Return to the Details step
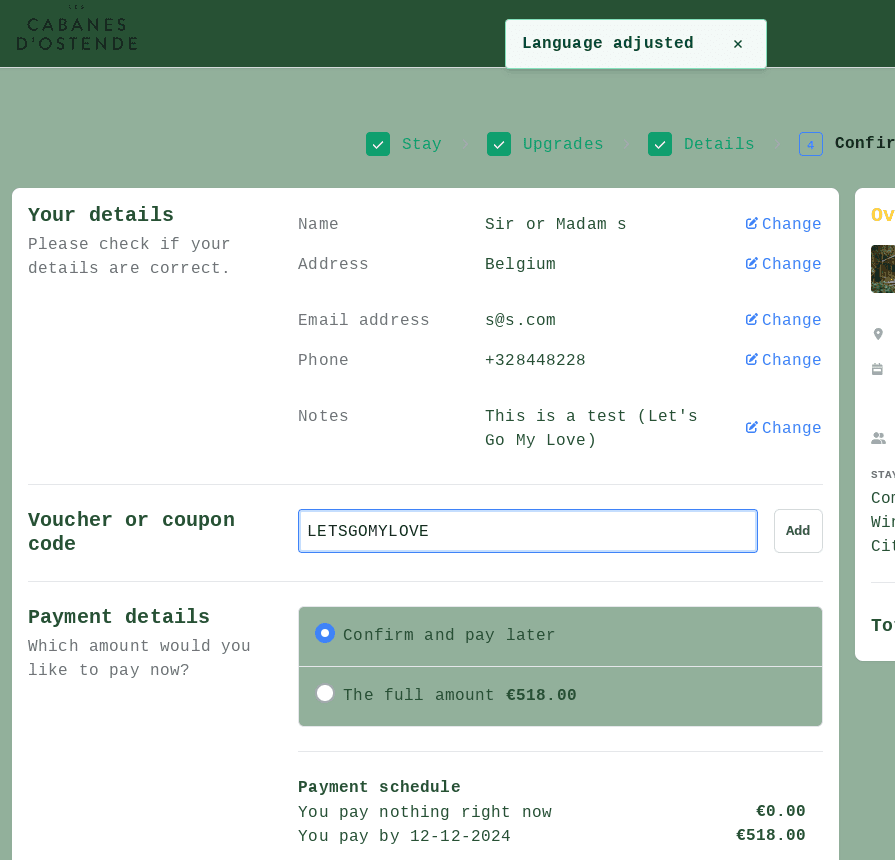The width and height of the screenshot is (895, 860). coord(719,144)
